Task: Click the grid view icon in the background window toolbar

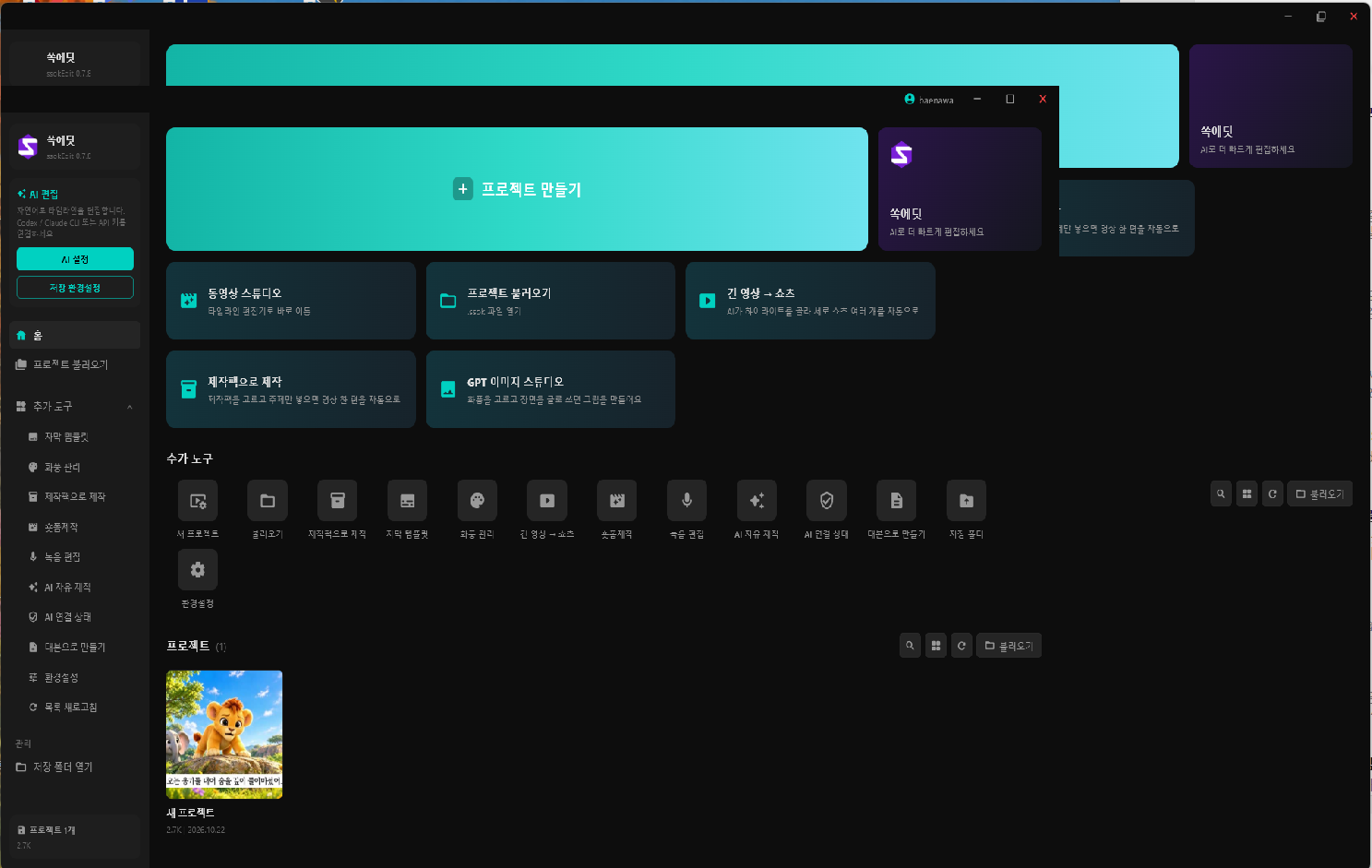Action: coord(1247,493)
